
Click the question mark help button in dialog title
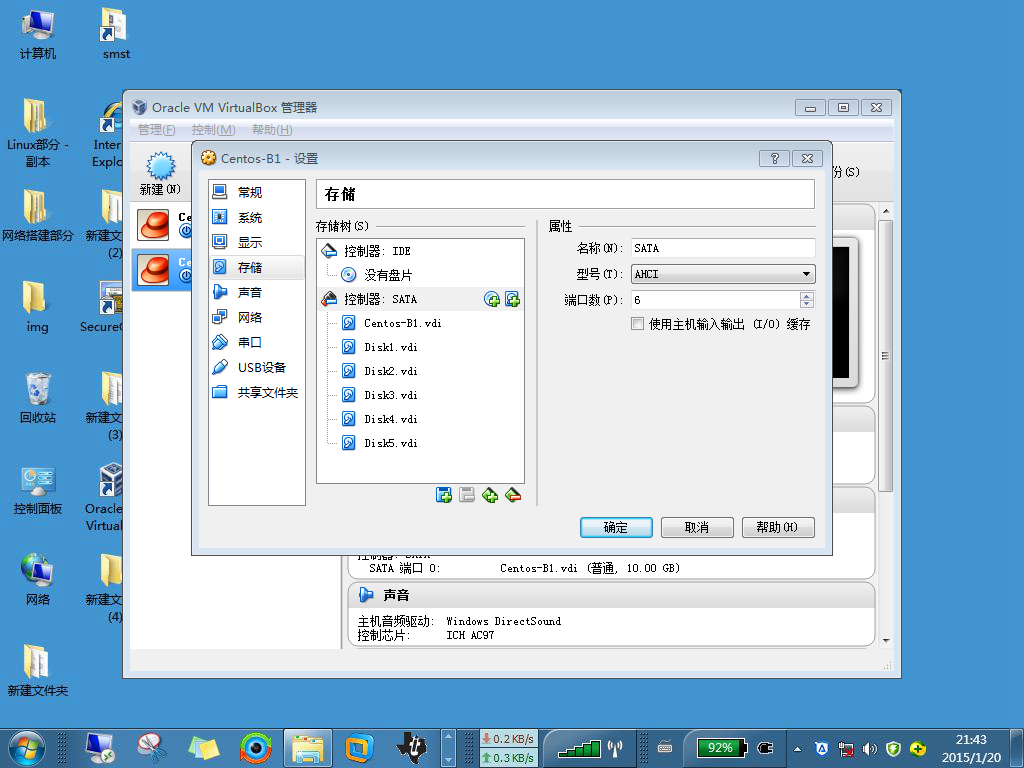[x=775, y=158]
